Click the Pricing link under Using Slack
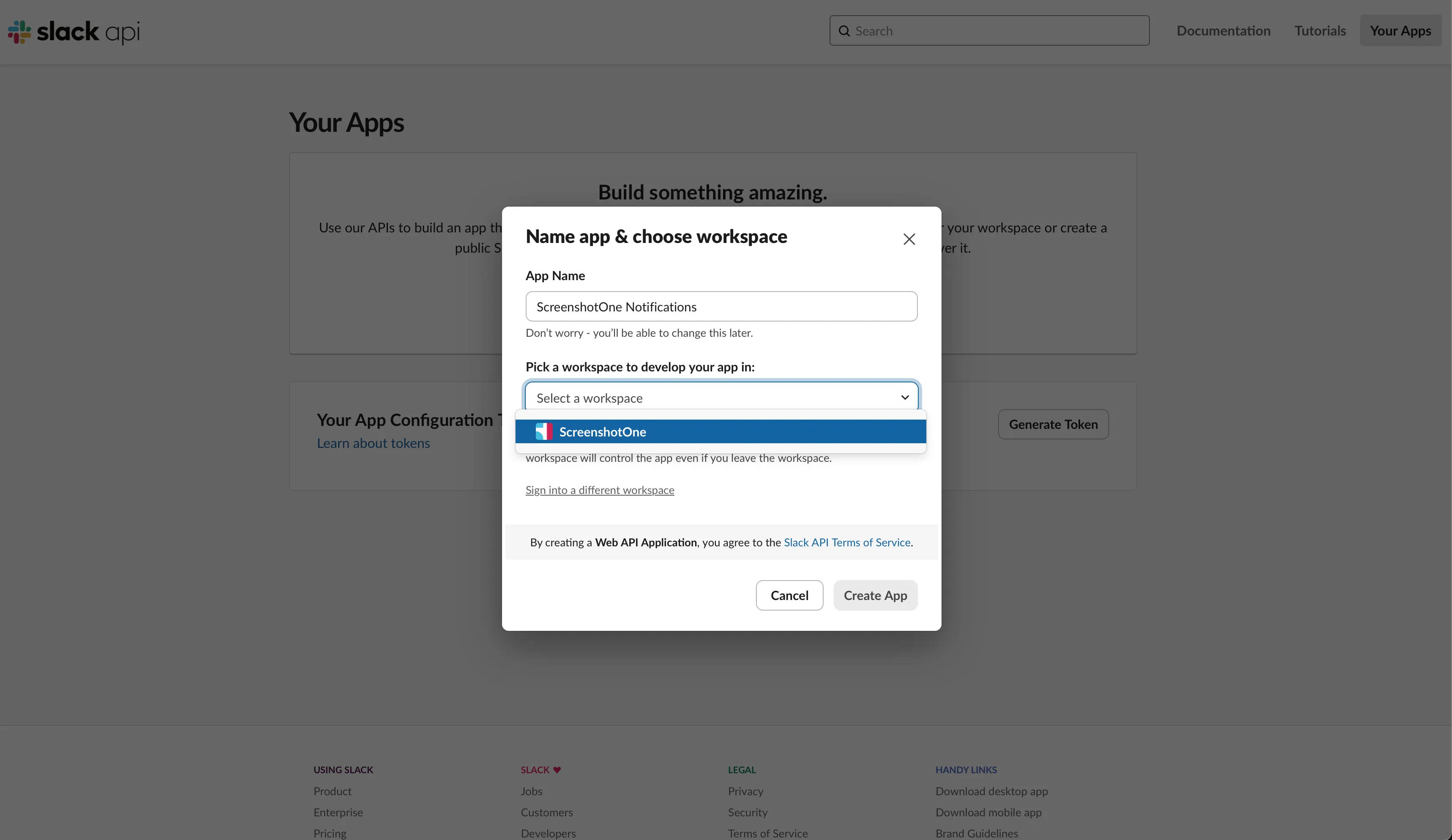This screenshot has height=840, width=1452. [x=330, y=833]
